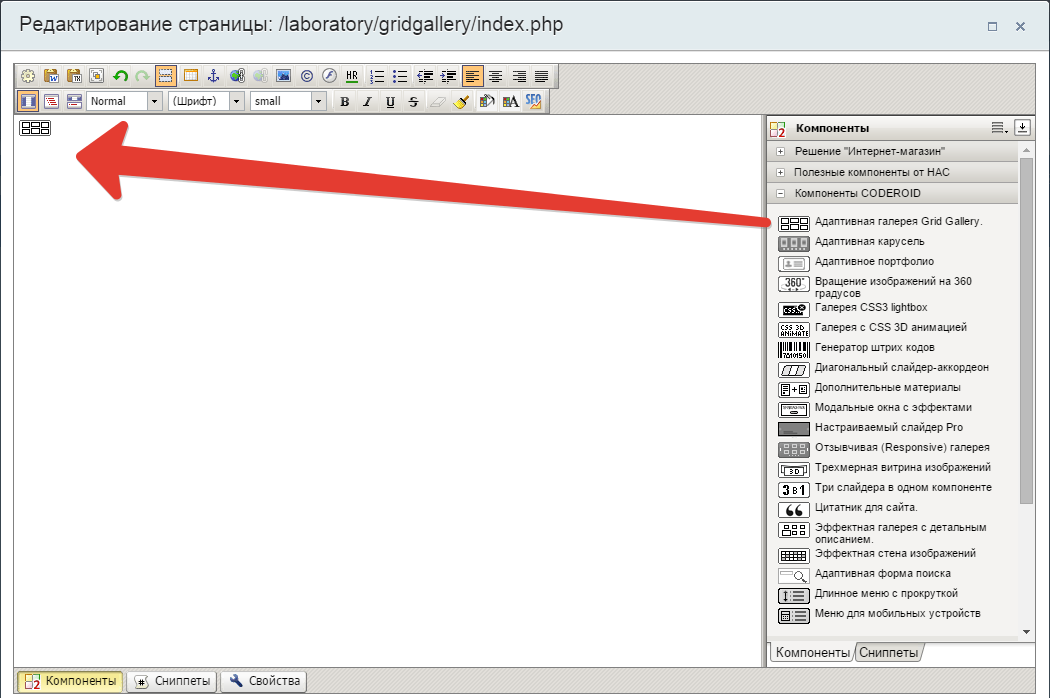
Task: Toggle italic formatting
Action: (366, 102)
